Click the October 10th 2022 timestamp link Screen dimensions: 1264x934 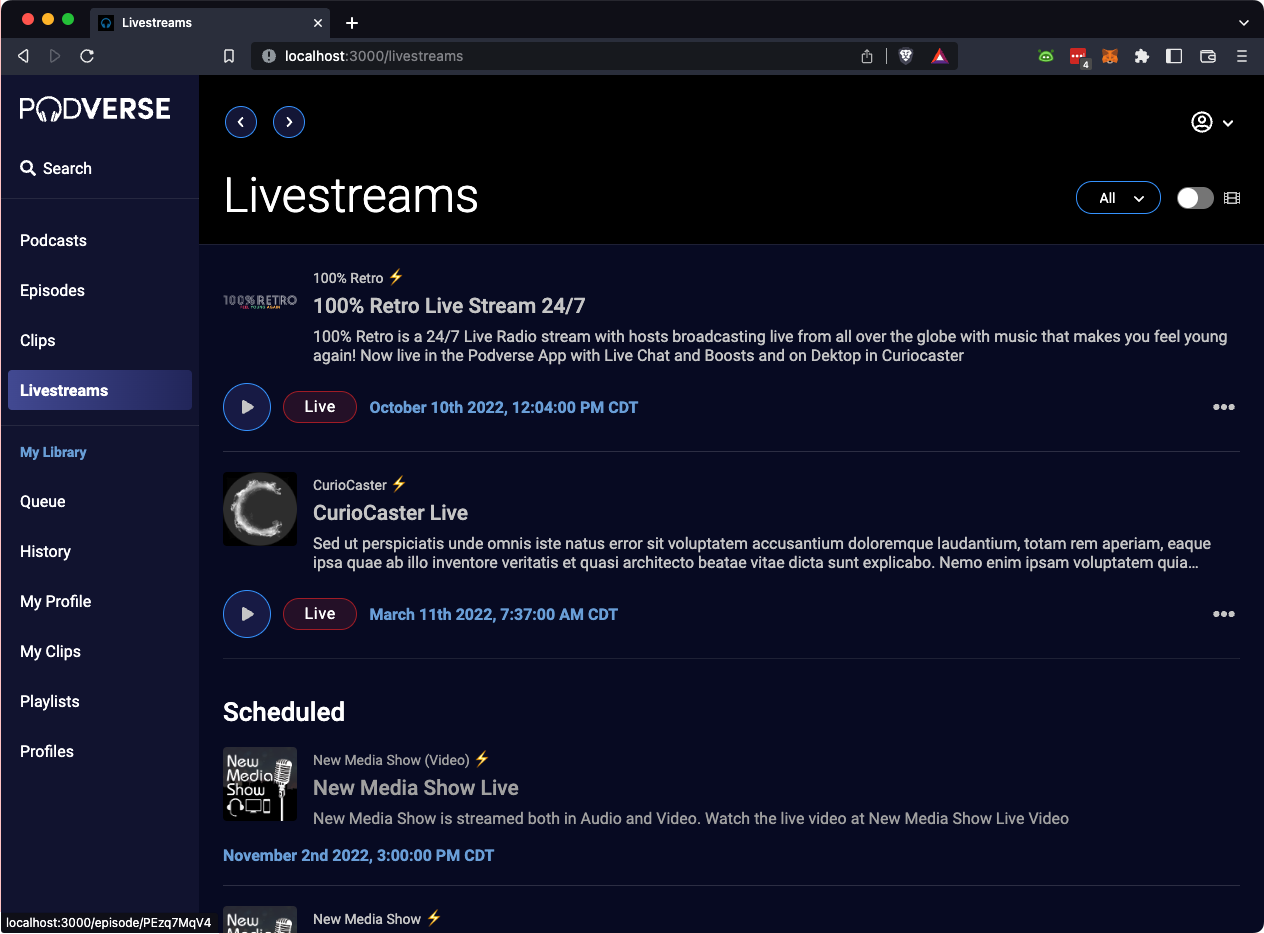pyautogui.click(x=503, y=407)
